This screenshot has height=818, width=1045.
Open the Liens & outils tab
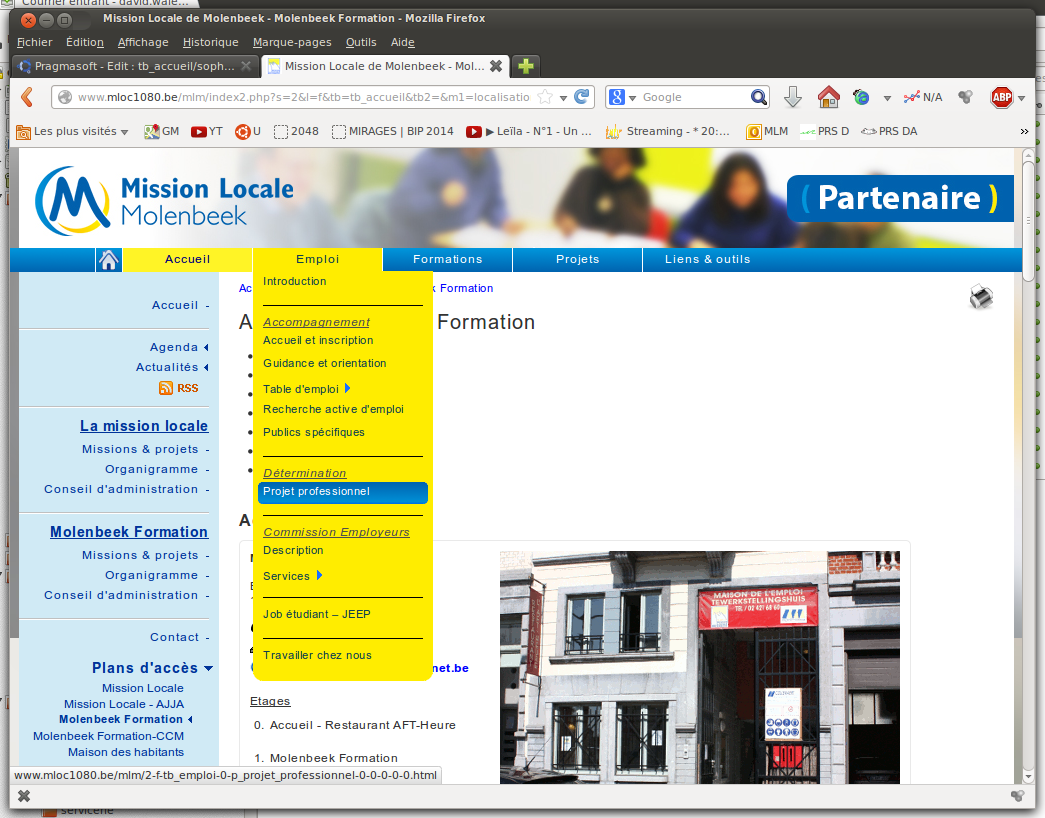707,259
